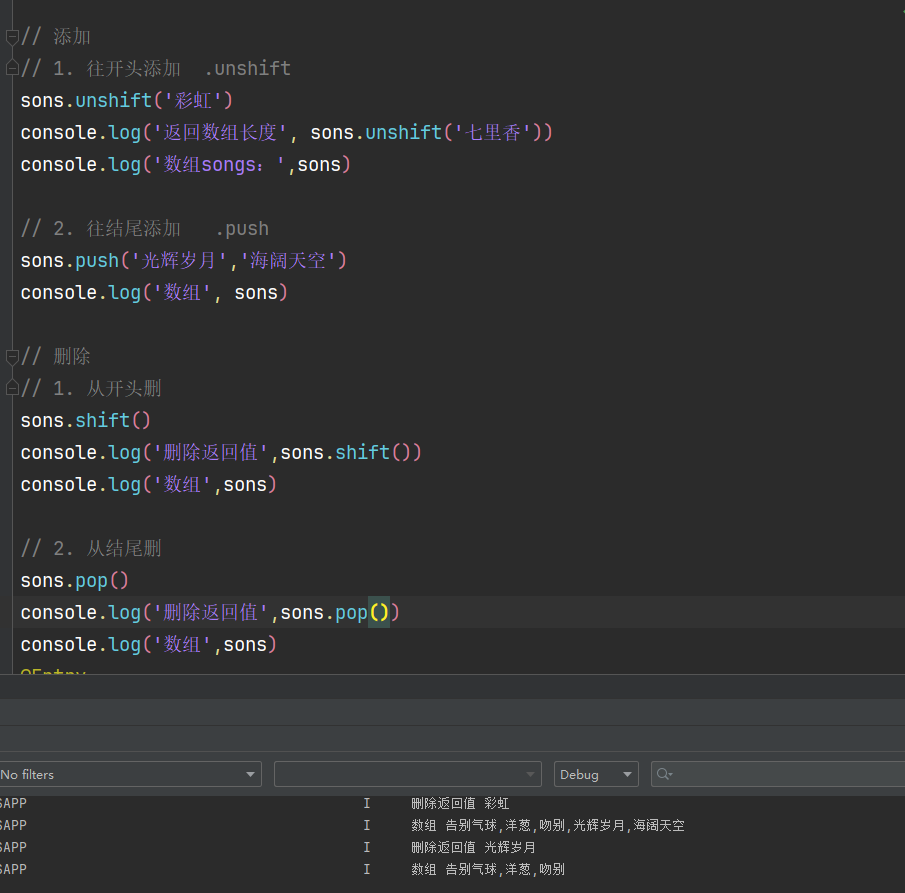The height and width of the screenshot is (893, 905).
Task: Place cursor on sons.push('光辉岁月','海阔天空') line
Action: [x=184, y=260]
